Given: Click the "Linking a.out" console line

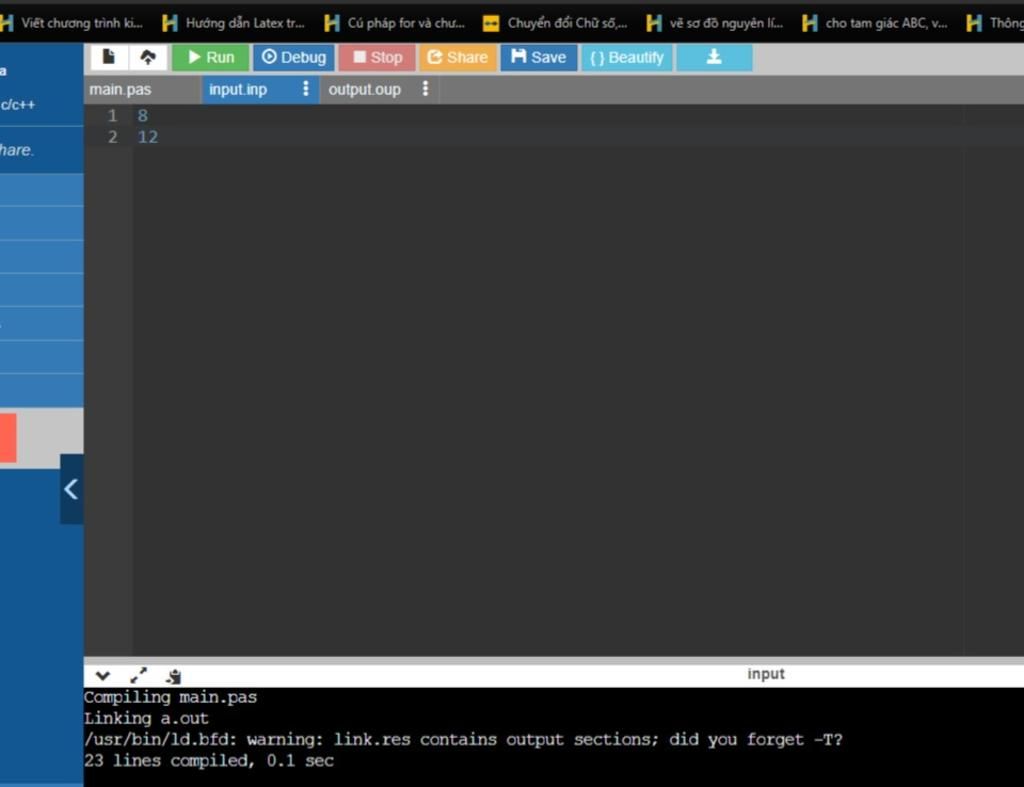Looking at the screenshot, I should (146, 718).
